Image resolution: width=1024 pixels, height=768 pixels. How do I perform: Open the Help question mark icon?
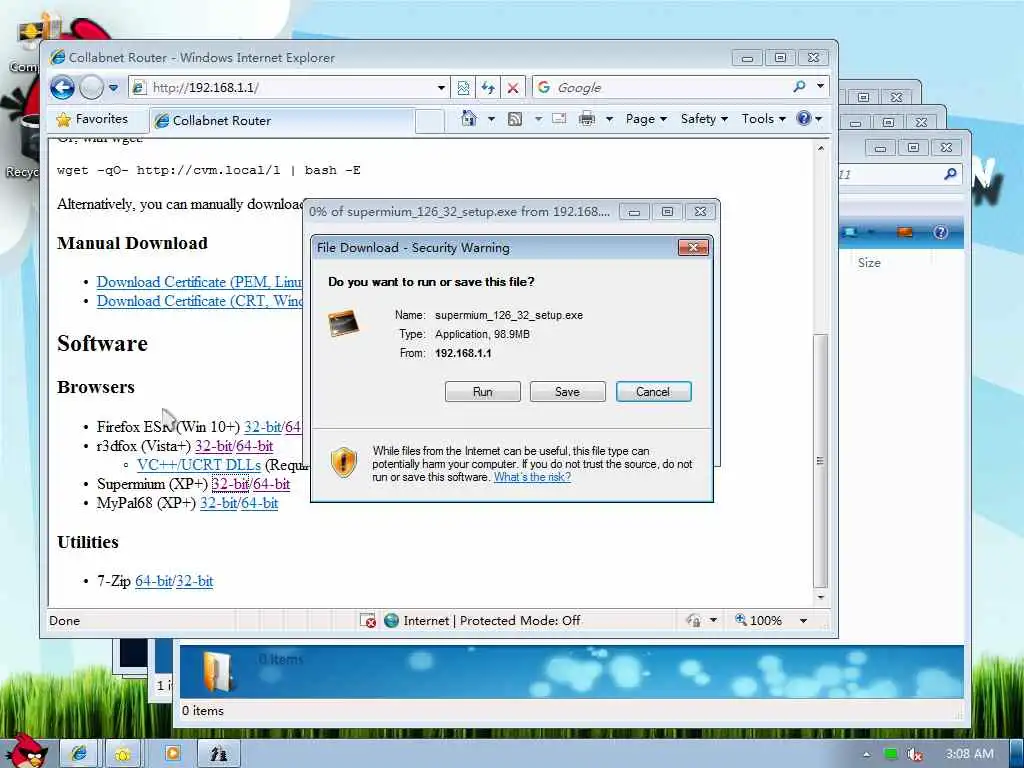(x=804, y=118)
